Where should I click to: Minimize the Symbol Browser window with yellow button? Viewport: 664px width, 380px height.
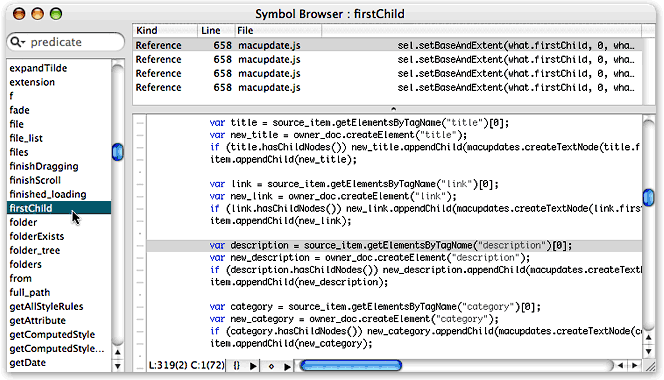pyautogui.click(x=37, y=14)
